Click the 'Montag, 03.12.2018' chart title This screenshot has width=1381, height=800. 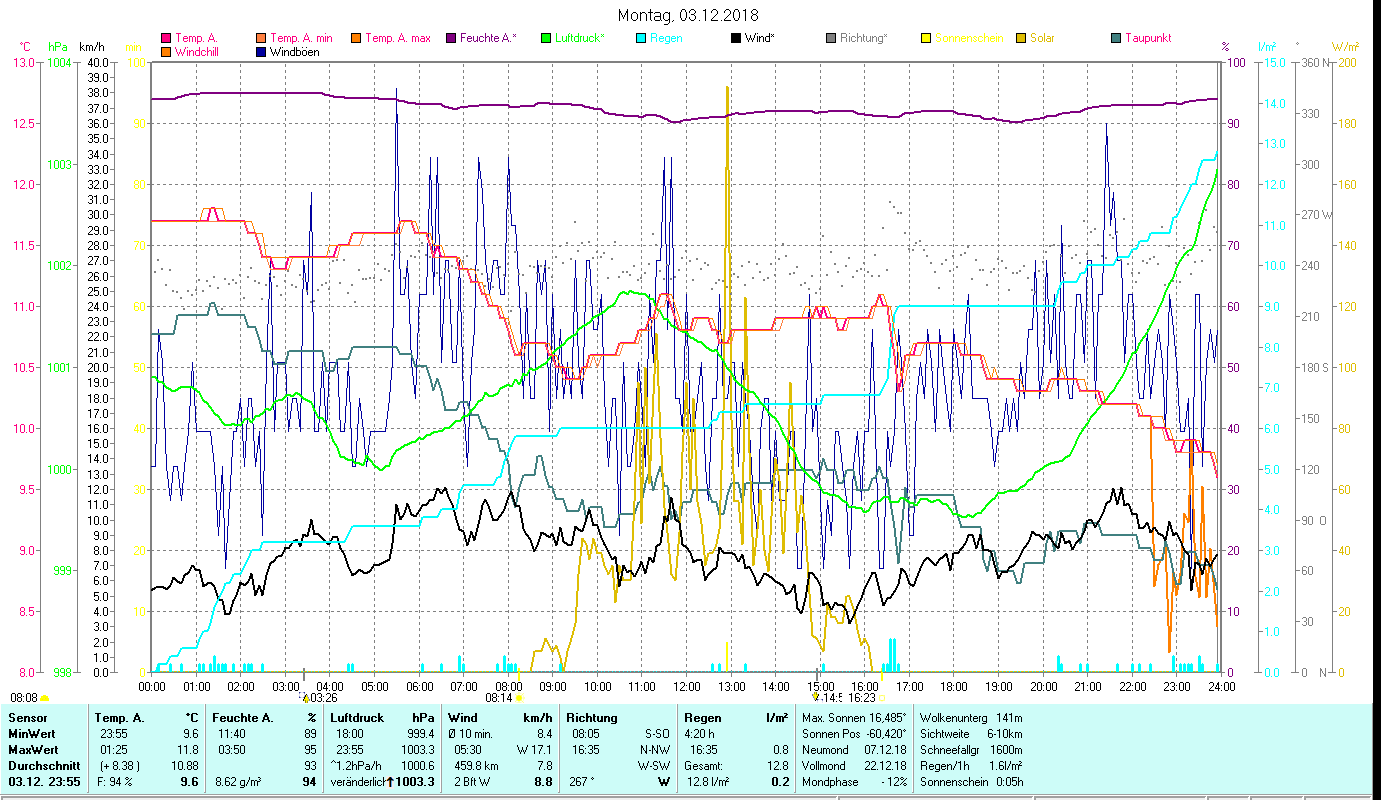click(x=688, y=15)
